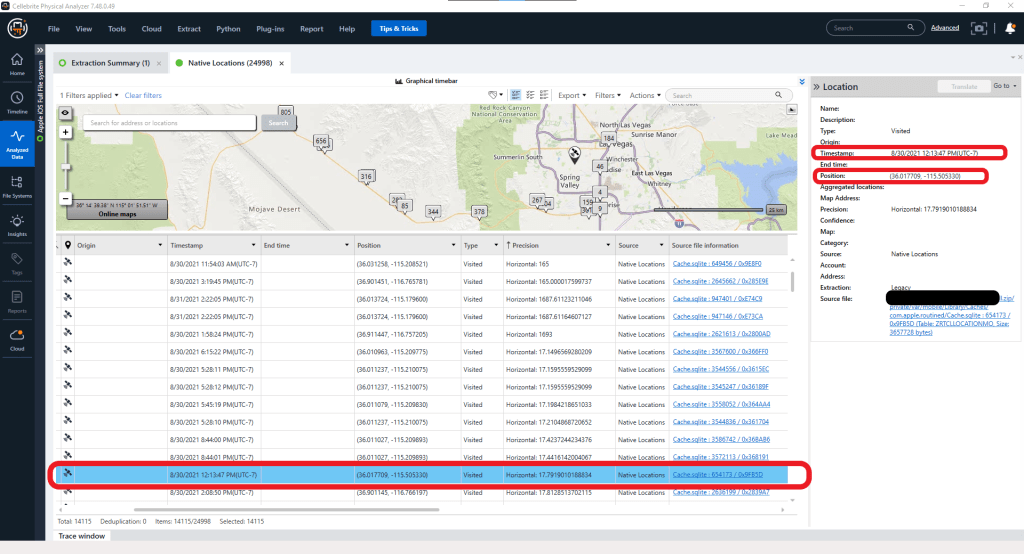This screenshot has width=1024, height=554.
Task: Open the Export dropdown
Action: click(x=572, y=95)
